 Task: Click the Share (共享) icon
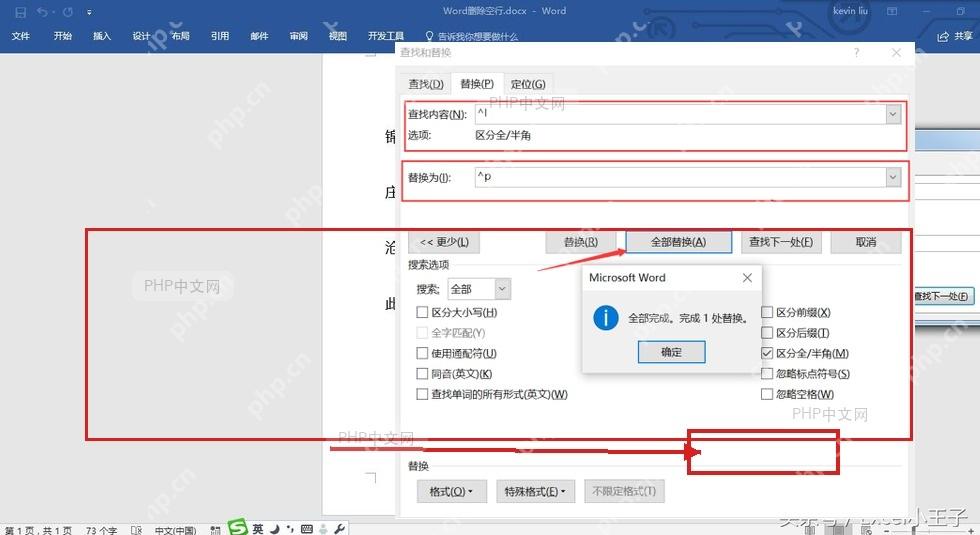pos(942,36)
